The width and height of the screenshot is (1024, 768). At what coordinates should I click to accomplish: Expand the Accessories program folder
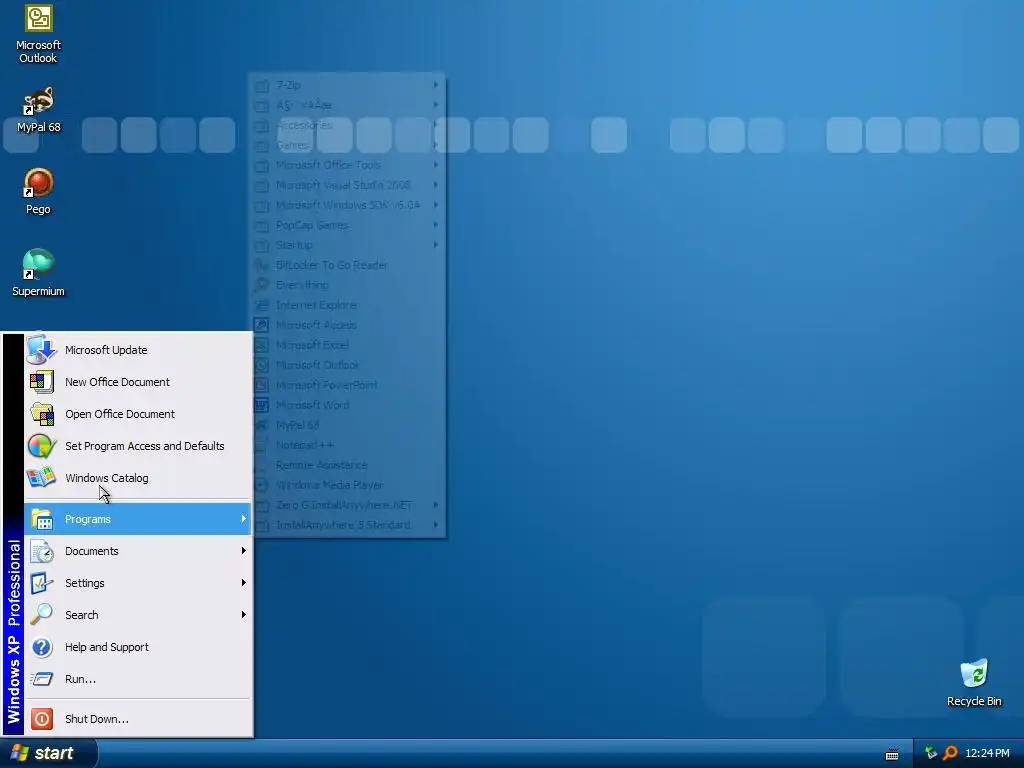coord(348,125)
